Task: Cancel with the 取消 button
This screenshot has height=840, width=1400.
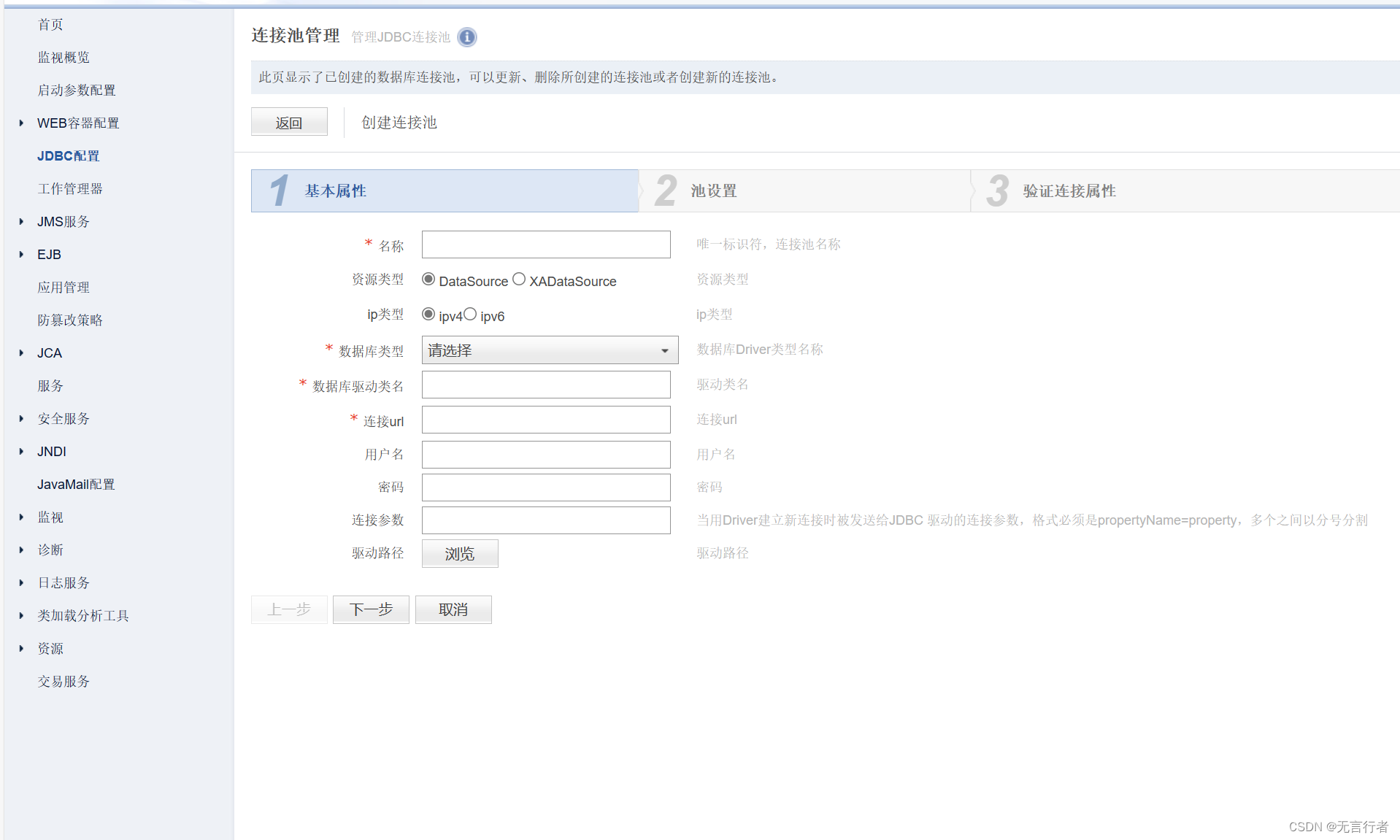Action: 453,609
